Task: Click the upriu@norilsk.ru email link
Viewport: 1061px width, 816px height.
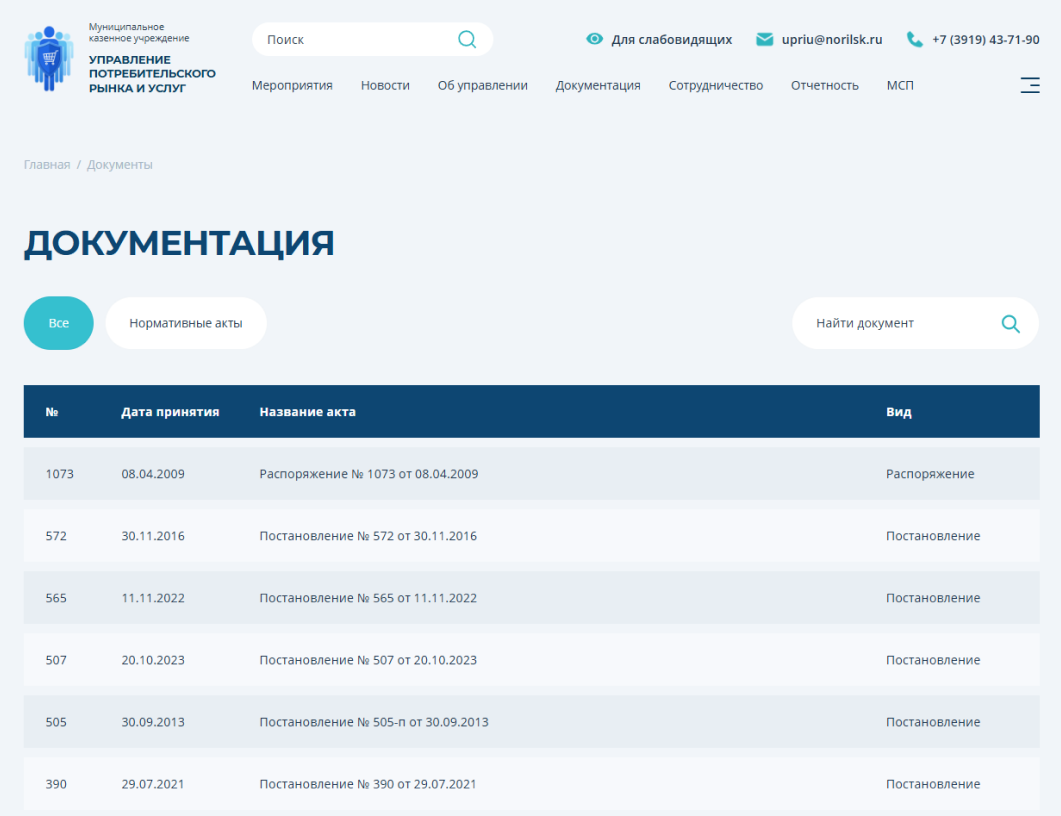Action: [832, 39]
